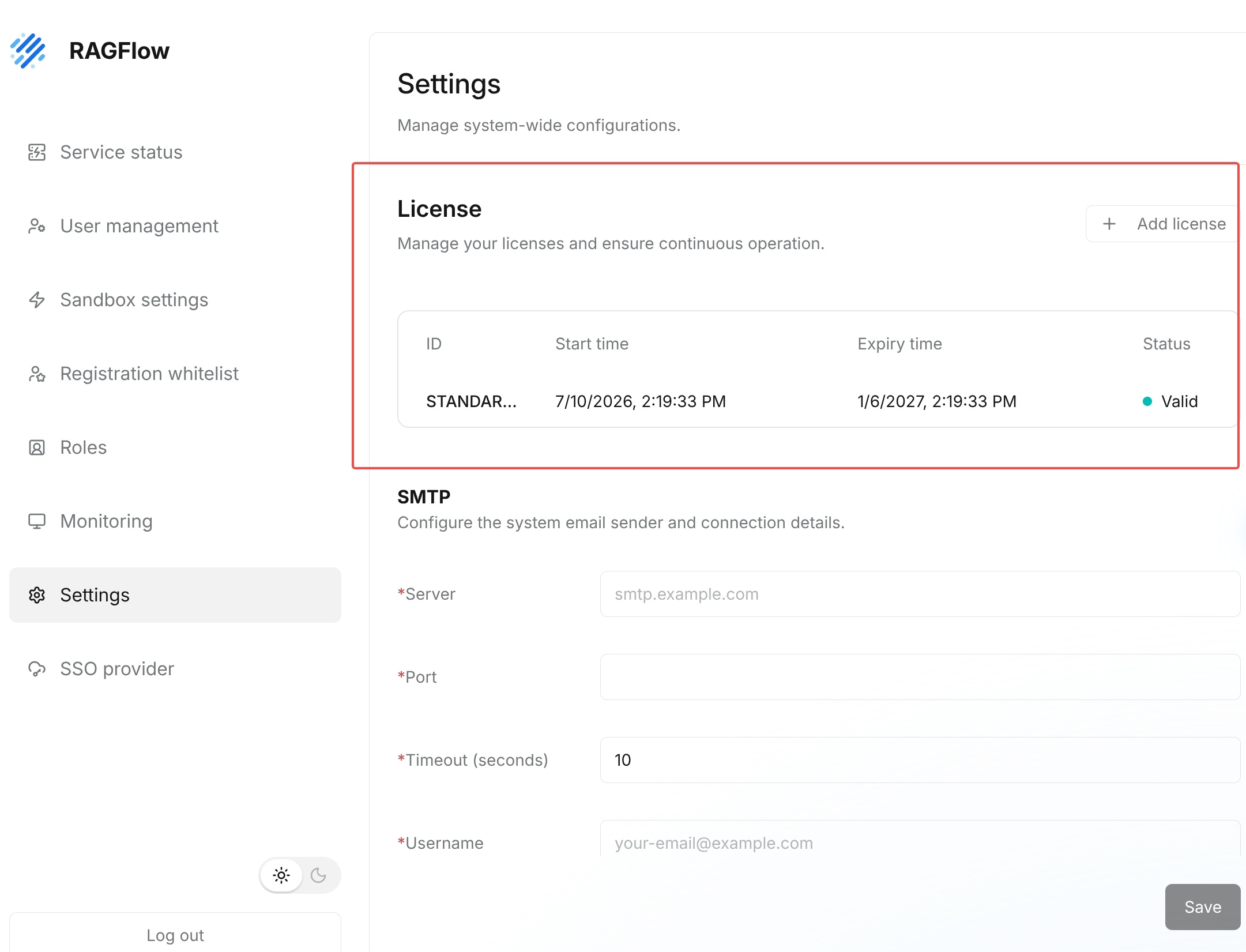The height and width of the screenshot is (952, 1246).
Task: Click the Service status icon
Action: pyautogui.click(x=37, y=152)
